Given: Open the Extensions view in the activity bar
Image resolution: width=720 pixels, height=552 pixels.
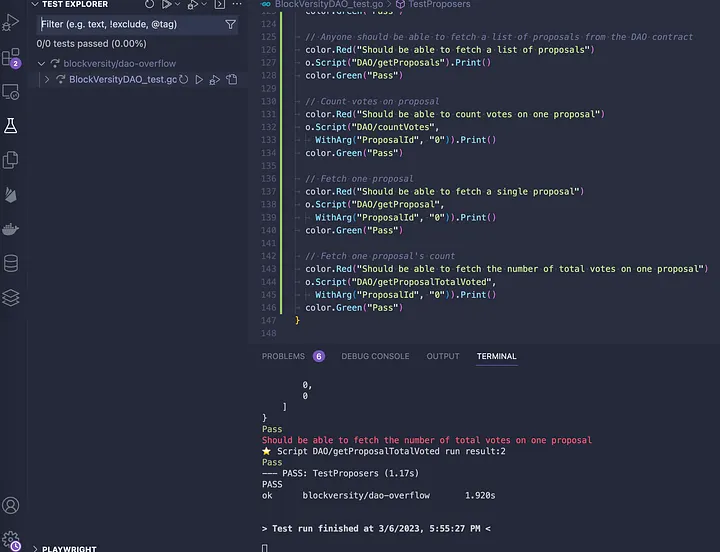Looking at the screenshot, I should [11, 57].
